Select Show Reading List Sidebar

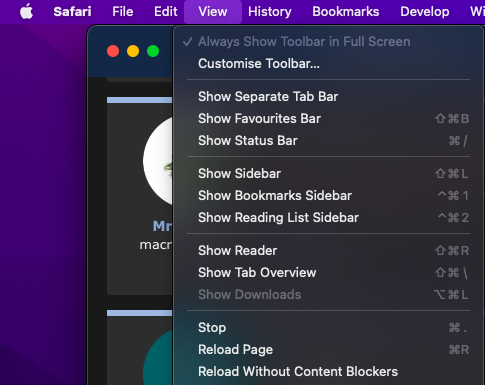pos(328,218)
